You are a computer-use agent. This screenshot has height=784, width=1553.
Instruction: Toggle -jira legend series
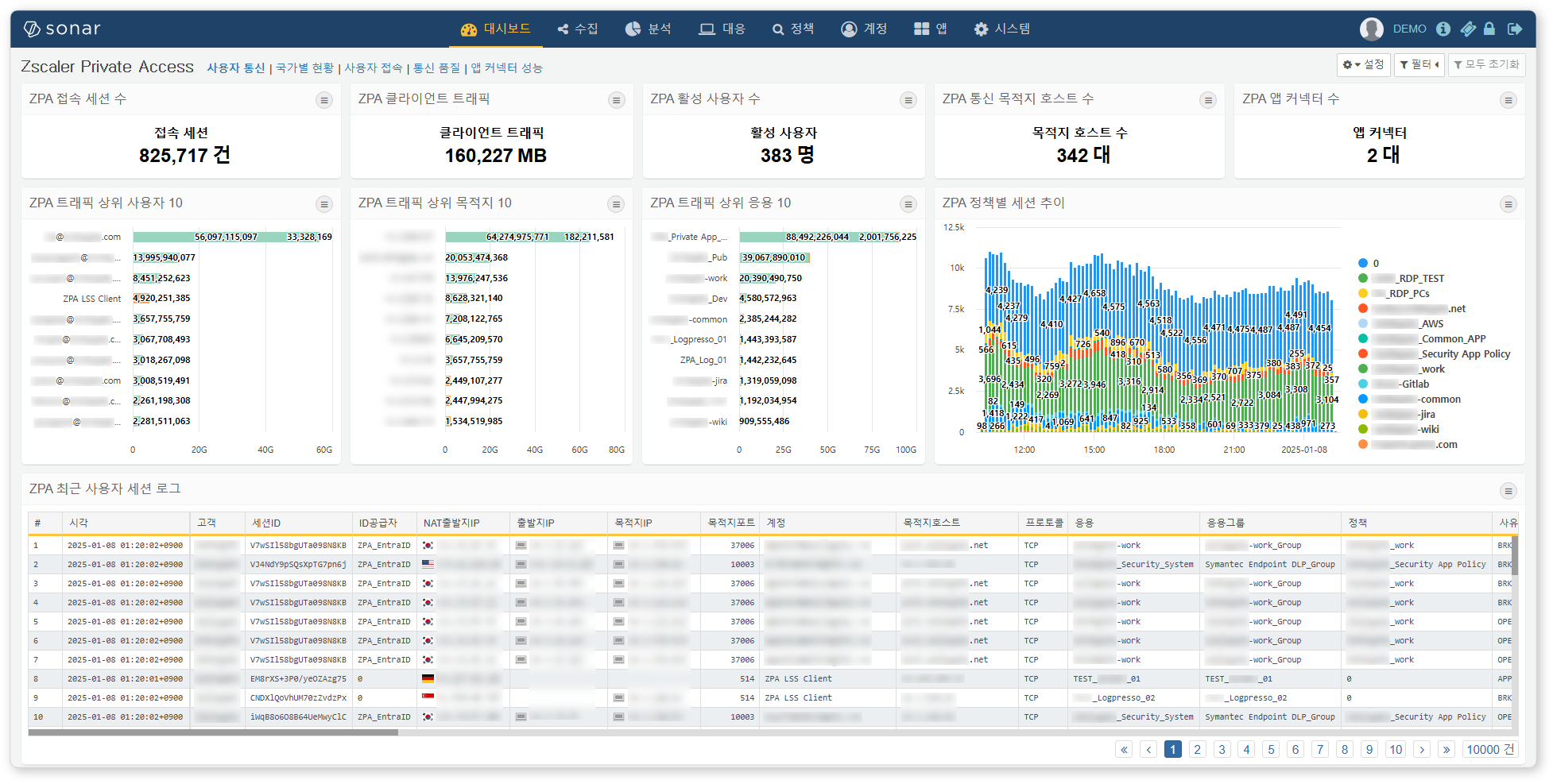point(1396,414)
